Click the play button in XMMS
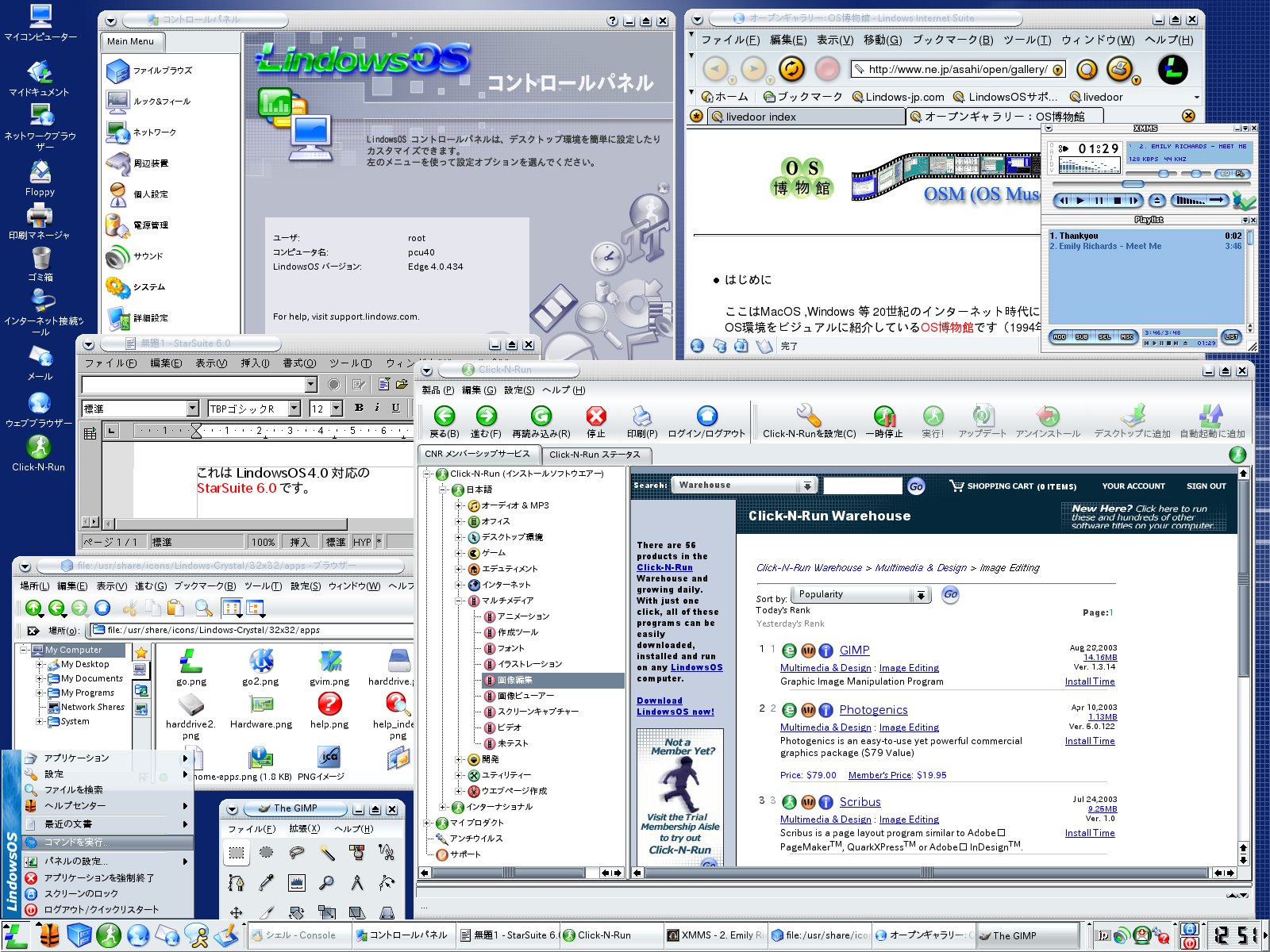 click(x=1080, y=201)
